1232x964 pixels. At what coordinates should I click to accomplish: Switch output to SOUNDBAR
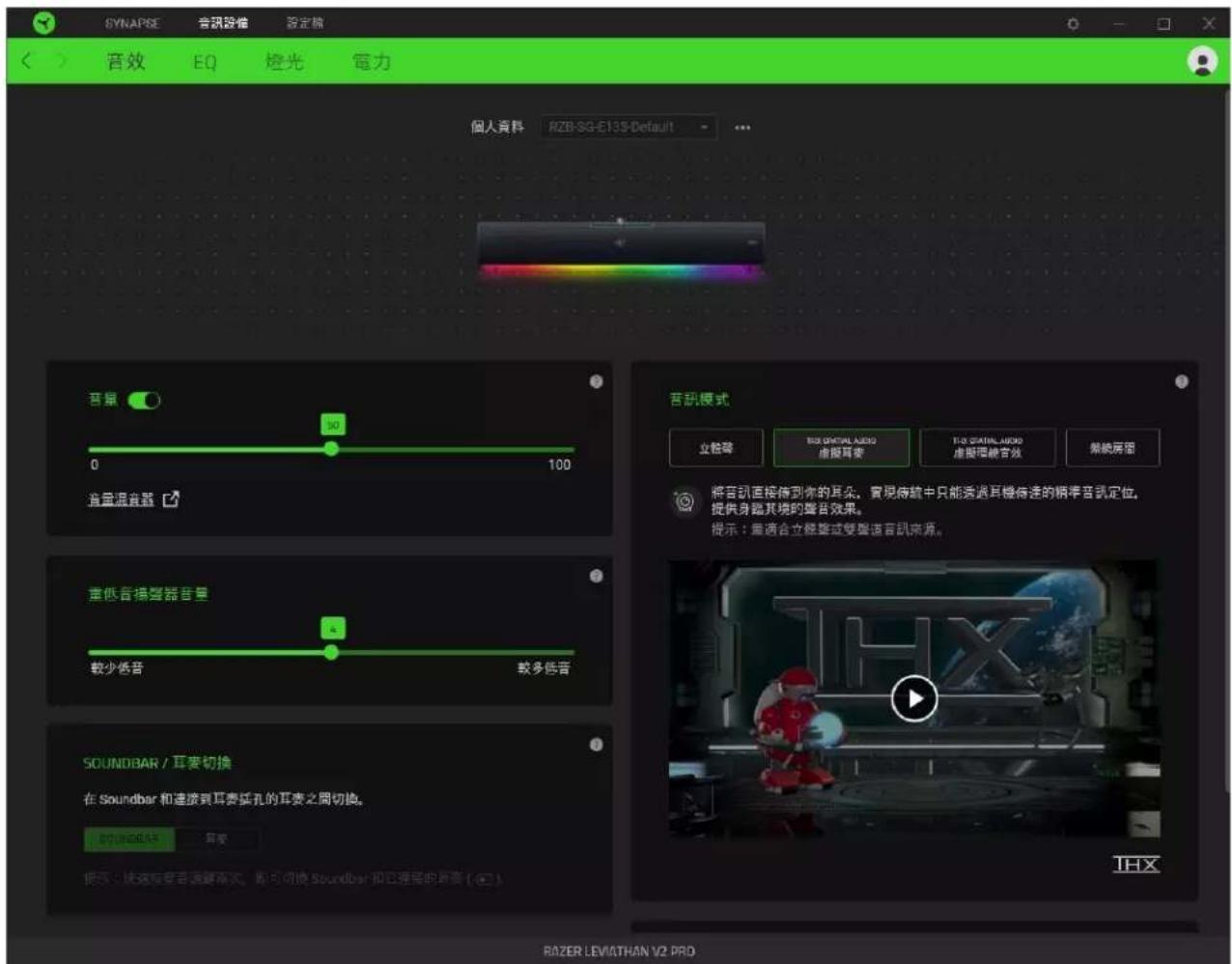(x=128, y=839)
